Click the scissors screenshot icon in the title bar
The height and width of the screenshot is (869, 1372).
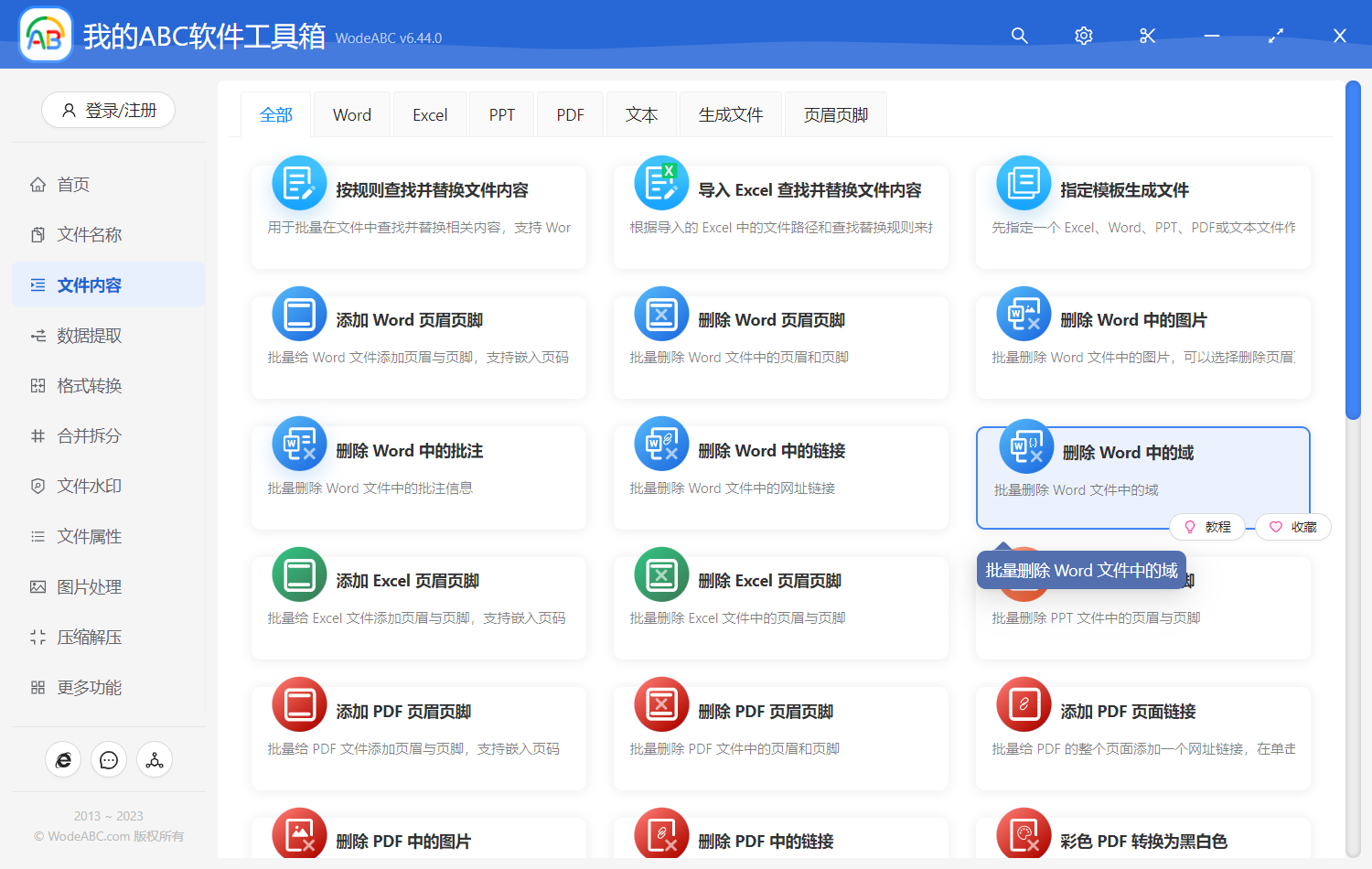point(1147,36)
